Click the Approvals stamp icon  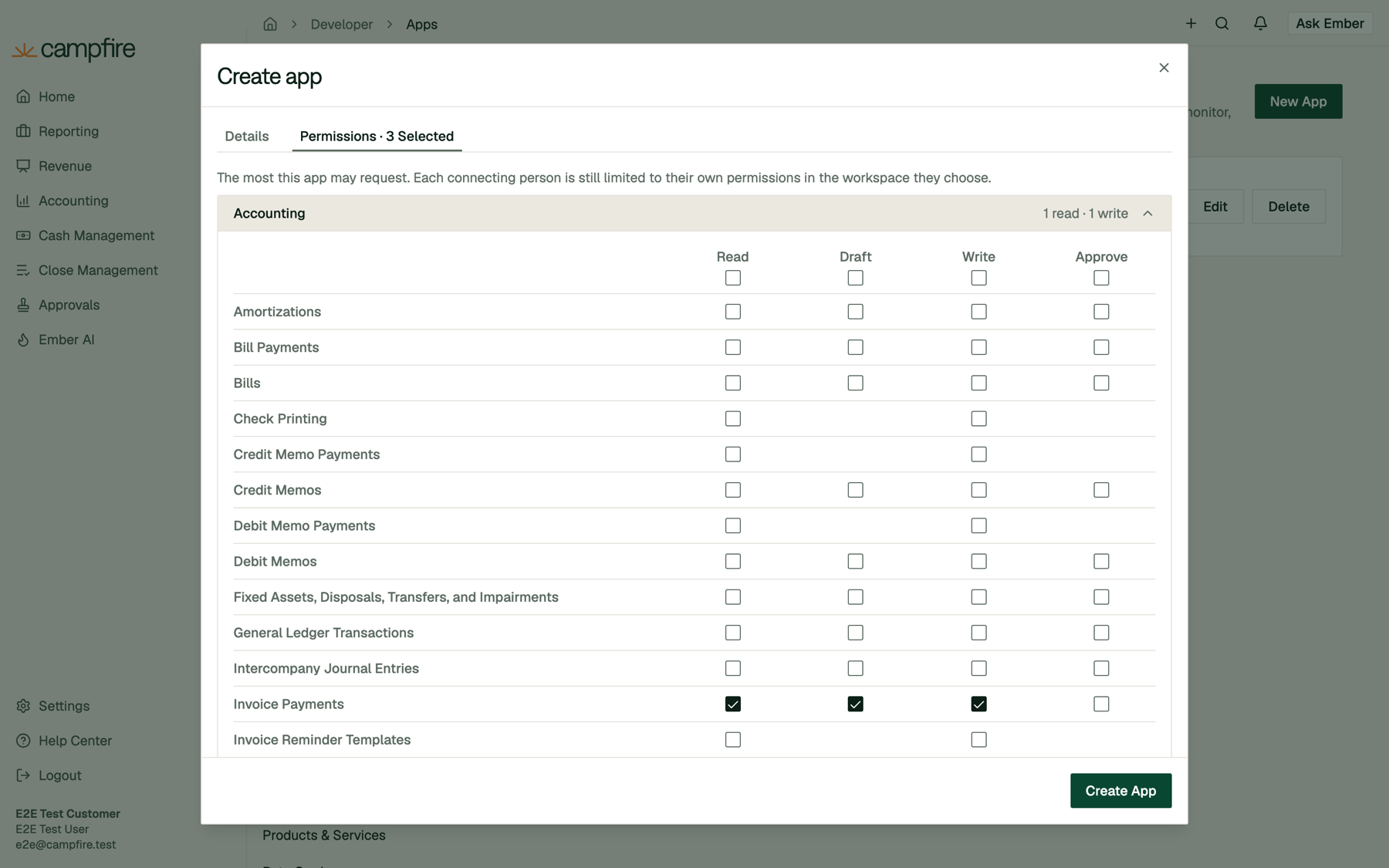[x=23, y=305]
